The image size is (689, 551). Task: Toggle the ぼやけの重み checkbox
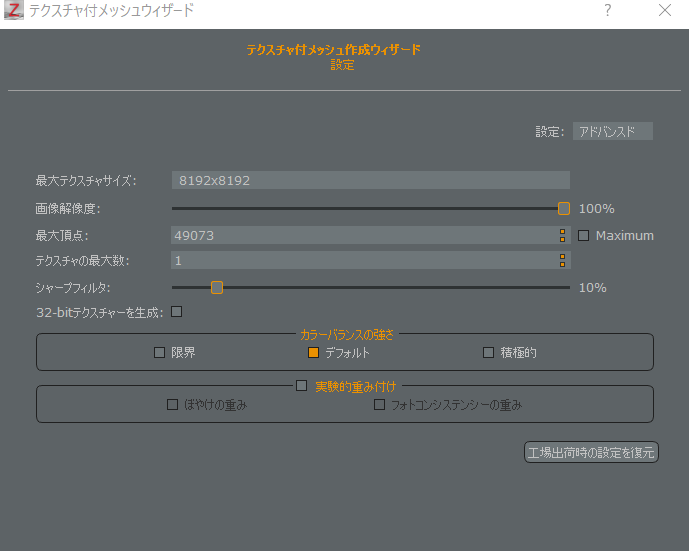point(172,404)
